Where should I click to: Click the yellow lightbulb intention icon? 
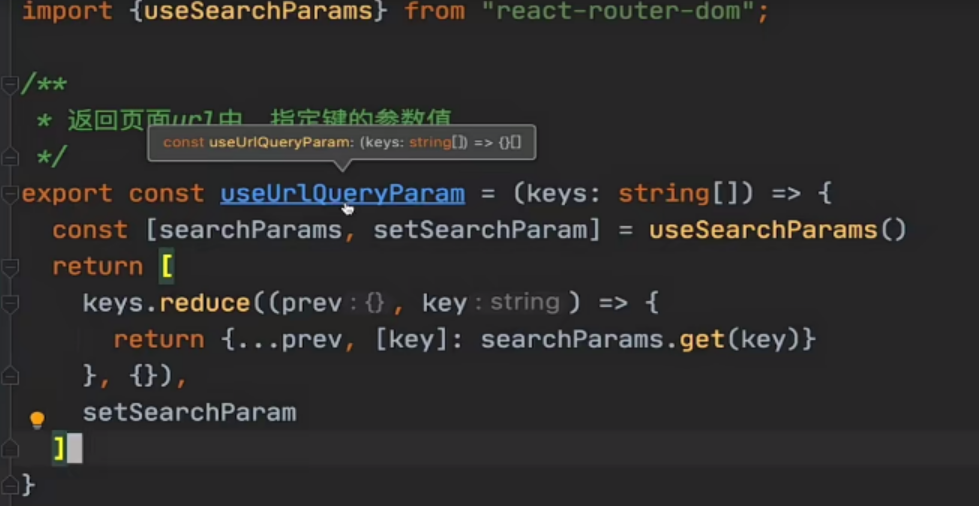click(37, 420)
